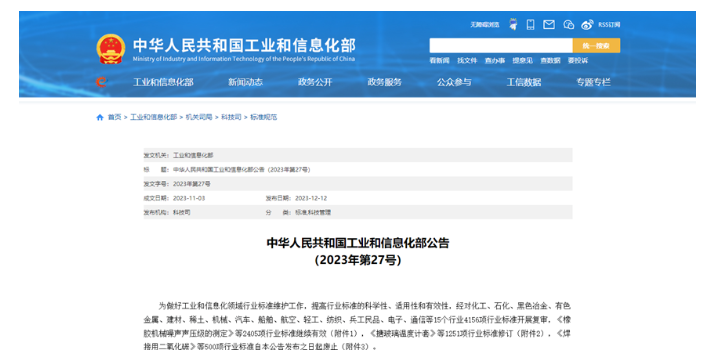The image size is (708, 362).
Task: Select 提意见 quick link
Action: point(522,60)
